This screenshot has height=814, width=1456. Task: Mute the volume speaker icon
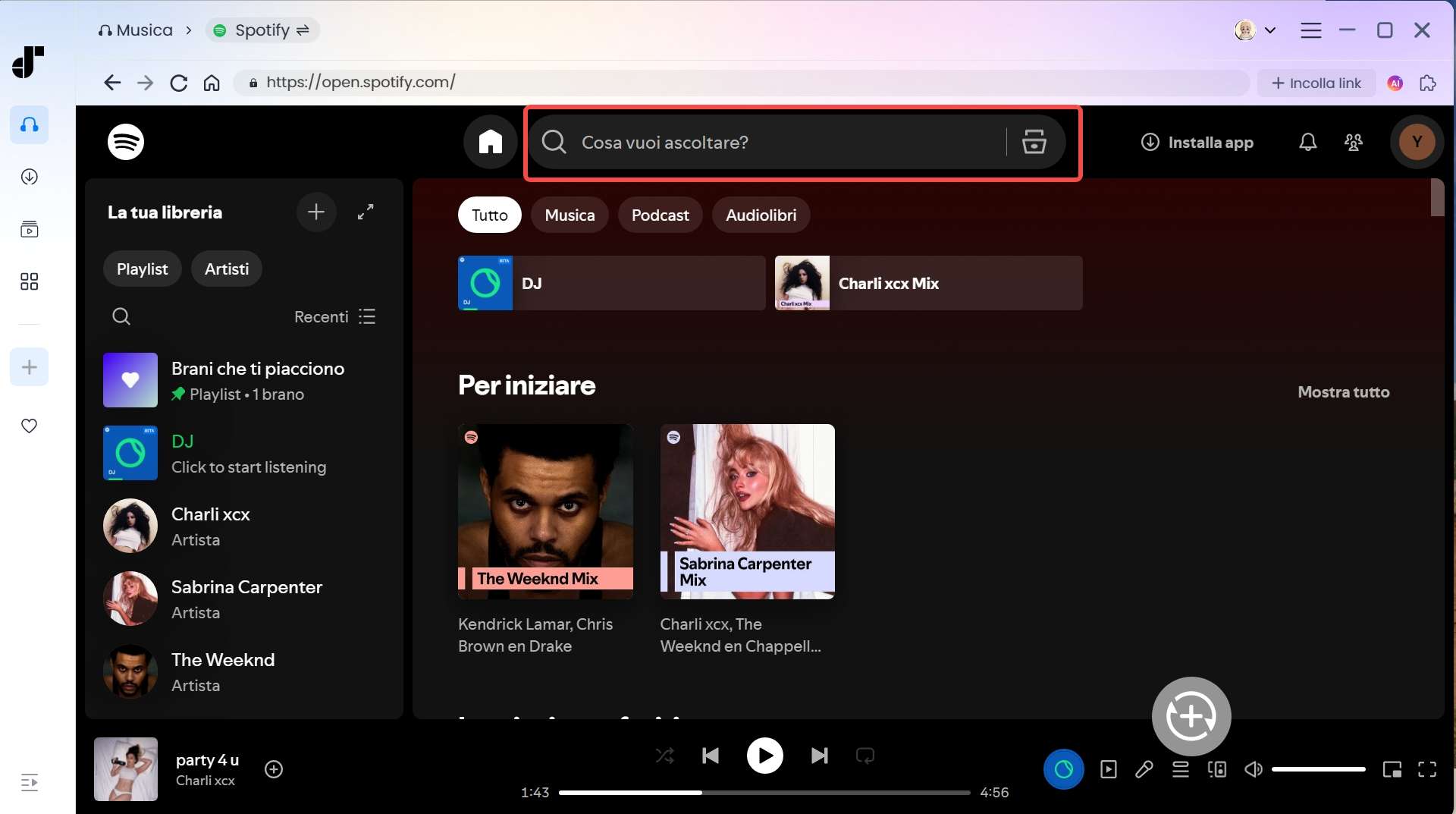1253,769
